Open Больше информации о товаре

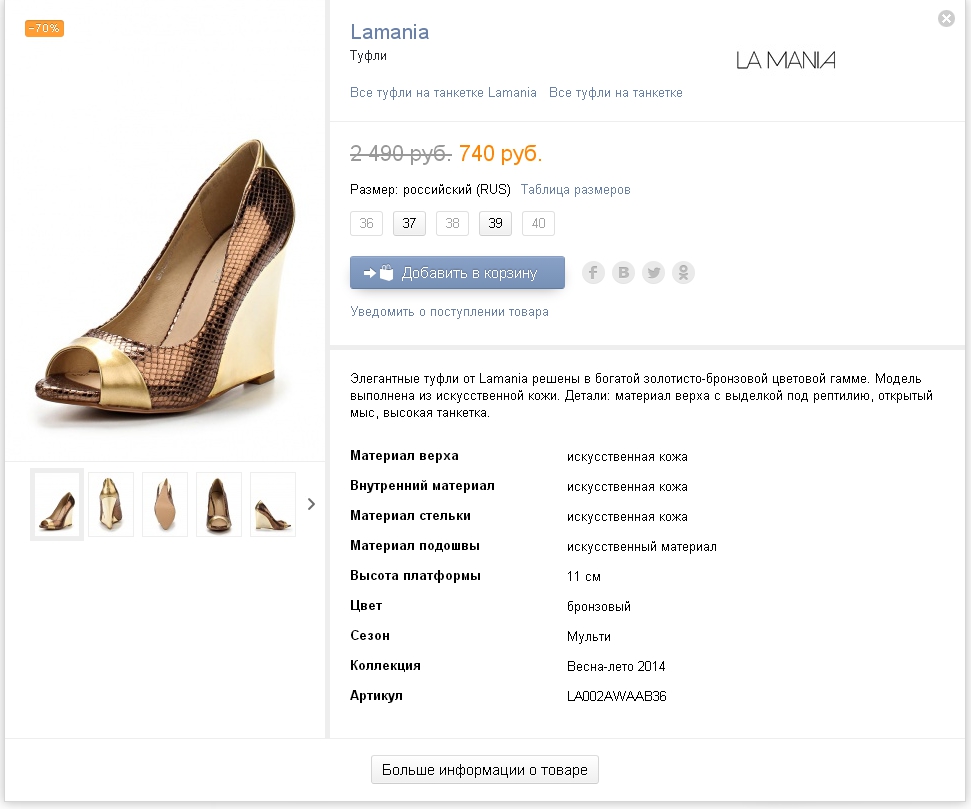tap(485, 770)
